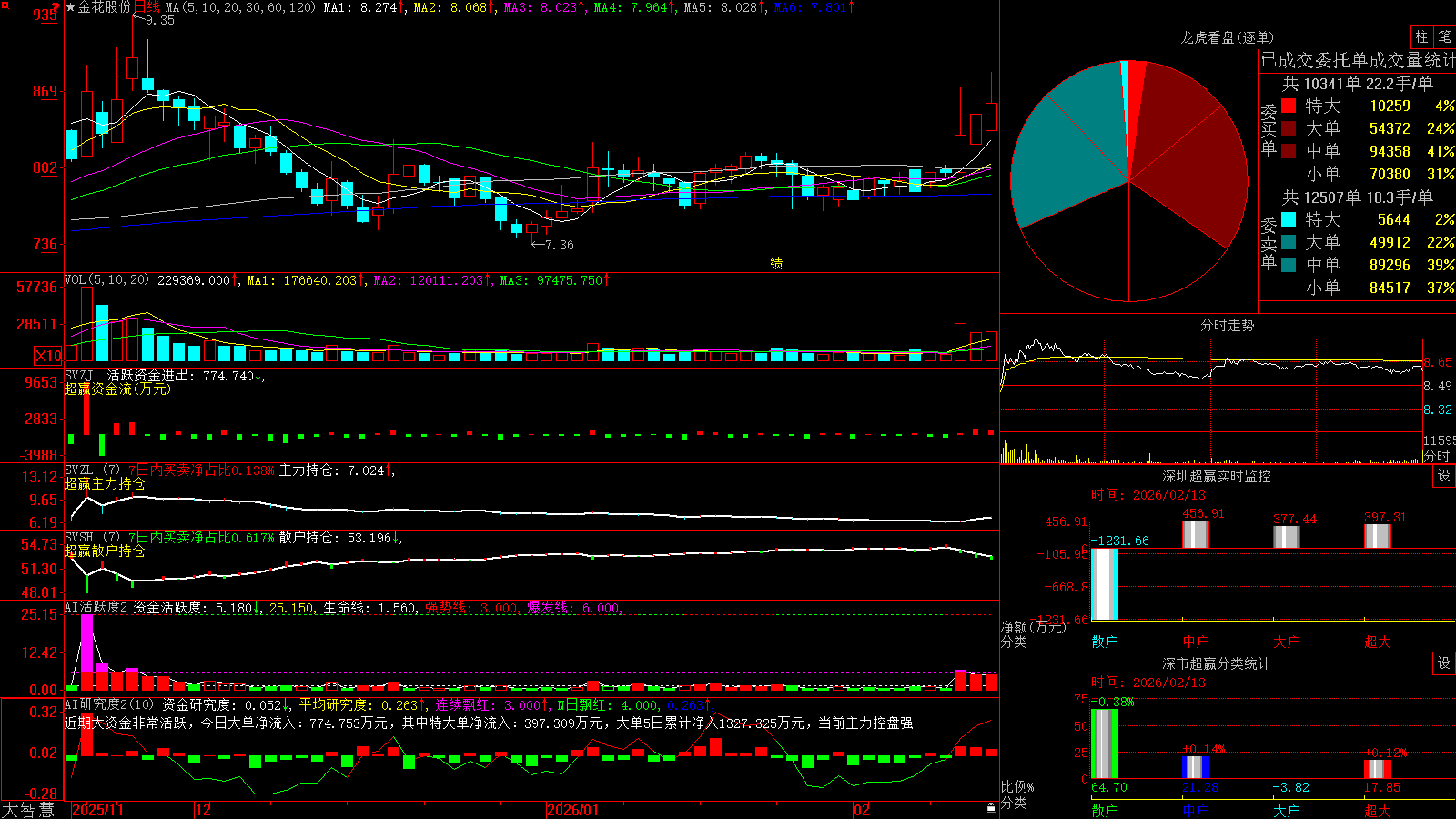Click the SVZJ indicator label
Image resolution: width=1456 pixels, height=819 pixels.
79,375
